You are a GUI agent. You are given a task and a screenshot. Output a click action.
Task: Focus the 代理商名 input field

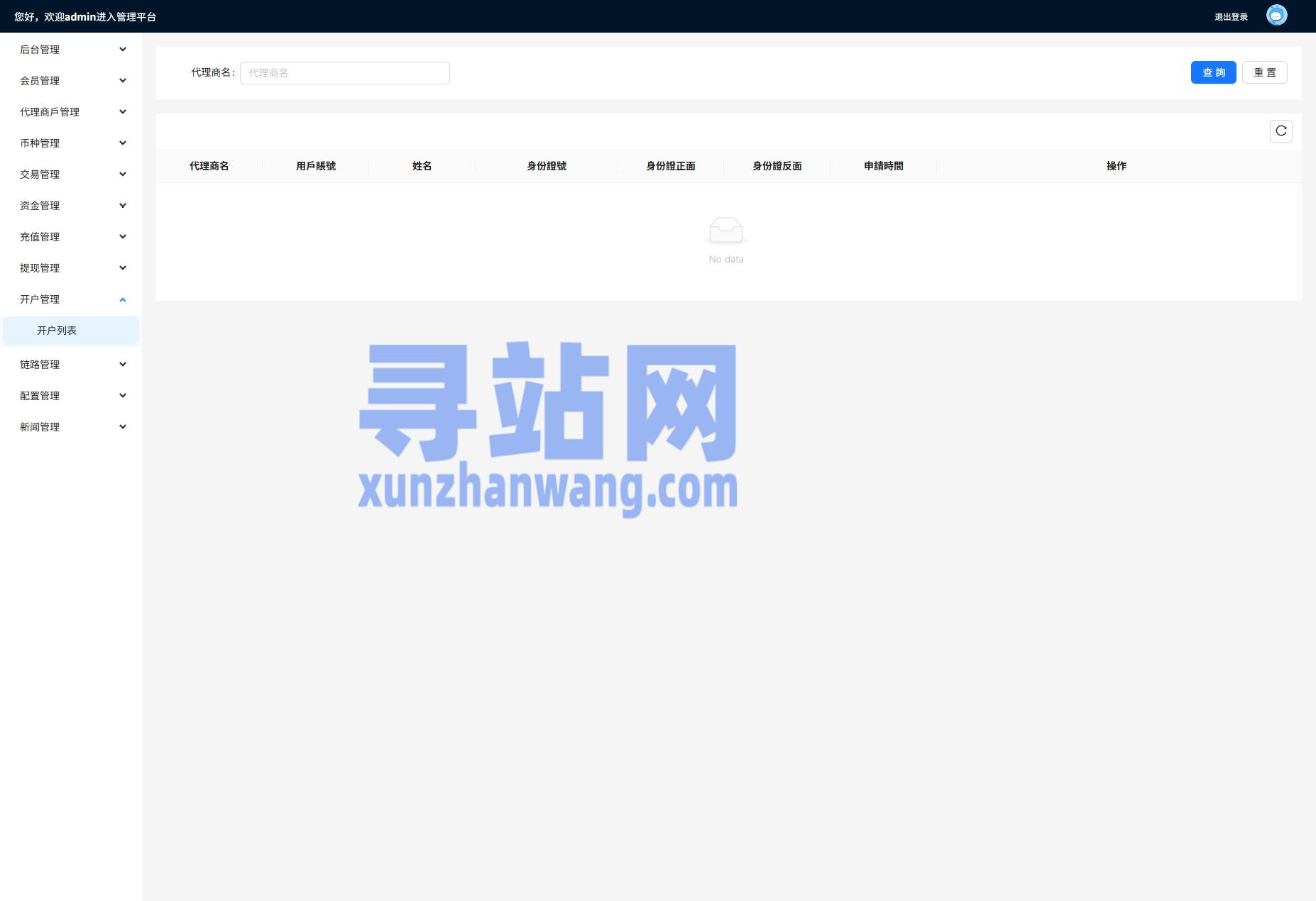coord(345,73)
